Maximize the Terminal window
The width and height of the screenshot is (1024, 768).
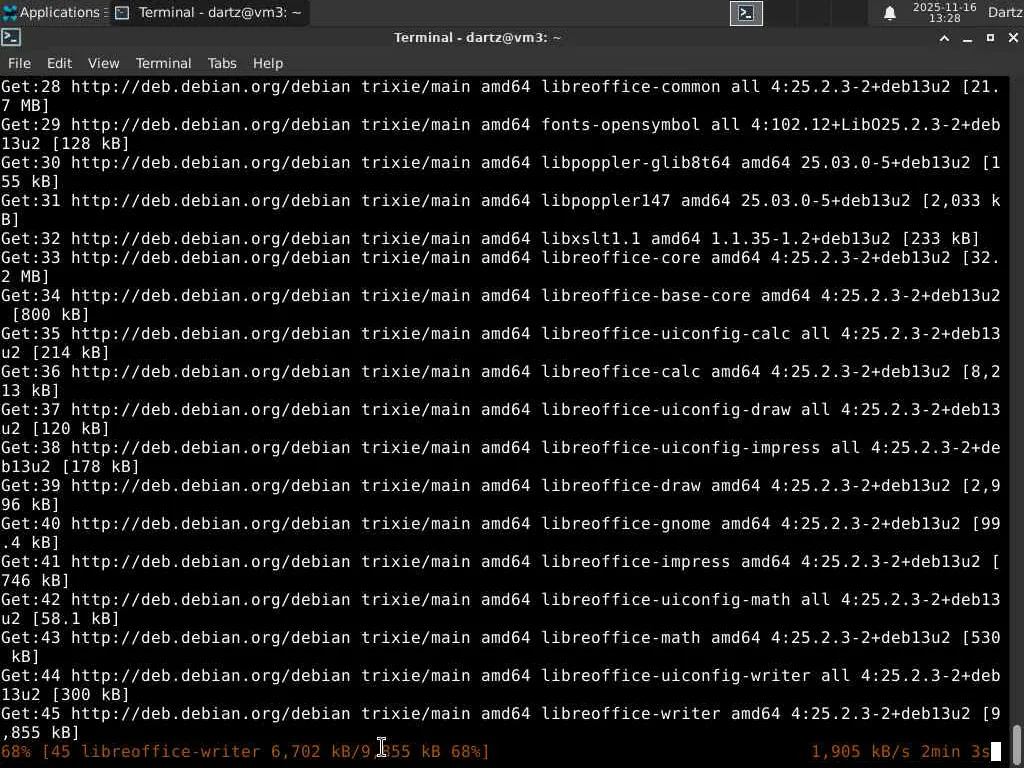pyautogui.click(x=990, y=38)
